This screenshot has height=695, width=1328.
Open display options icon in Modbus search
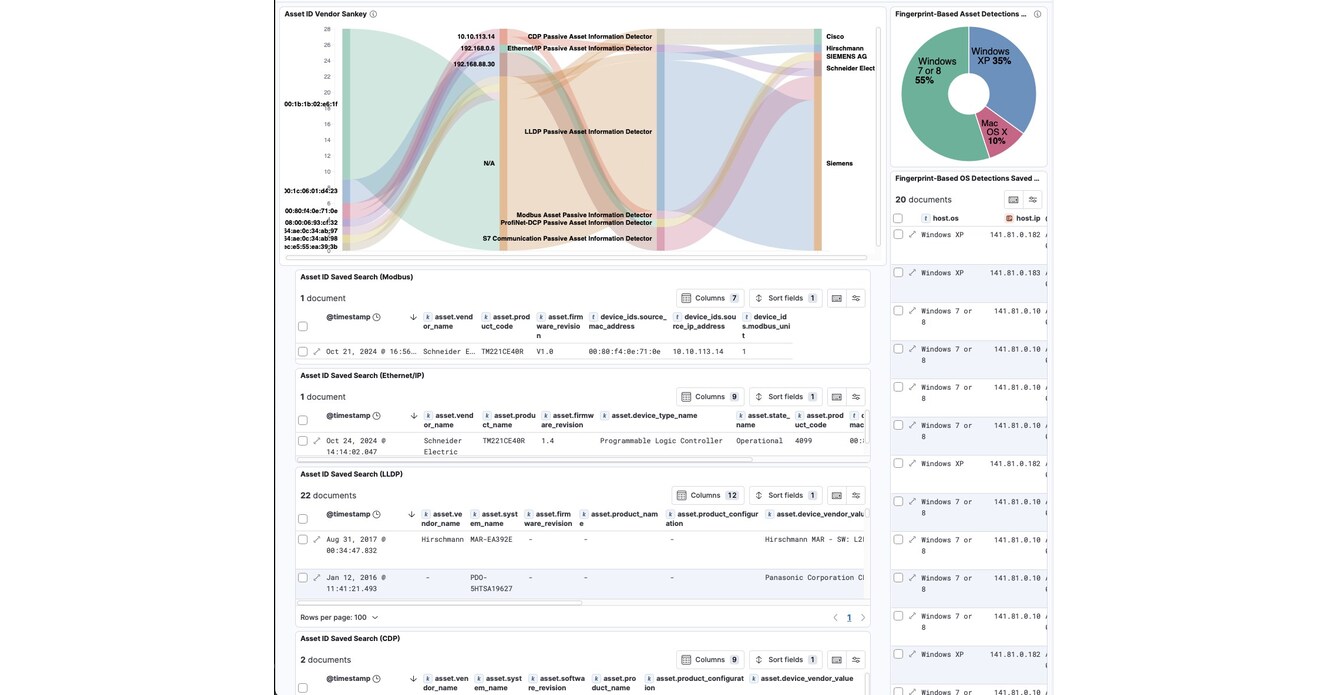(x=856, y=298)
